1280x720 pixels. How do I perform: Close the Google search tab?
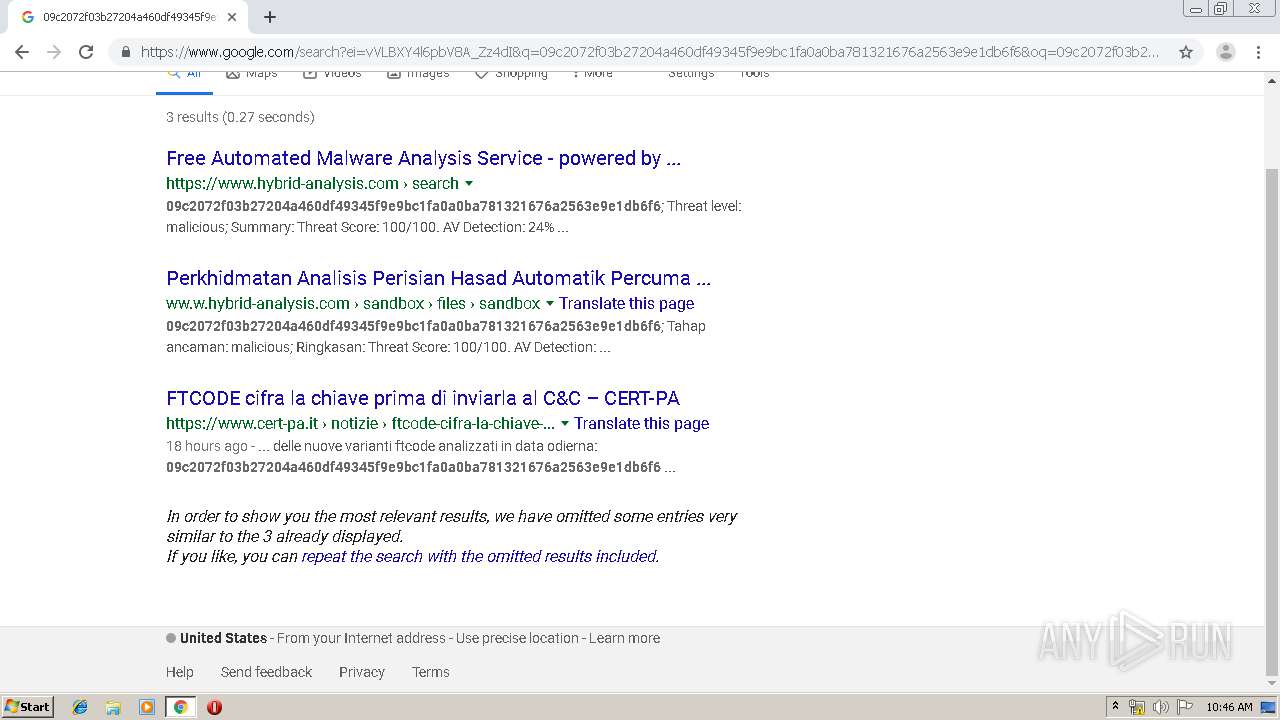[232, 17]
